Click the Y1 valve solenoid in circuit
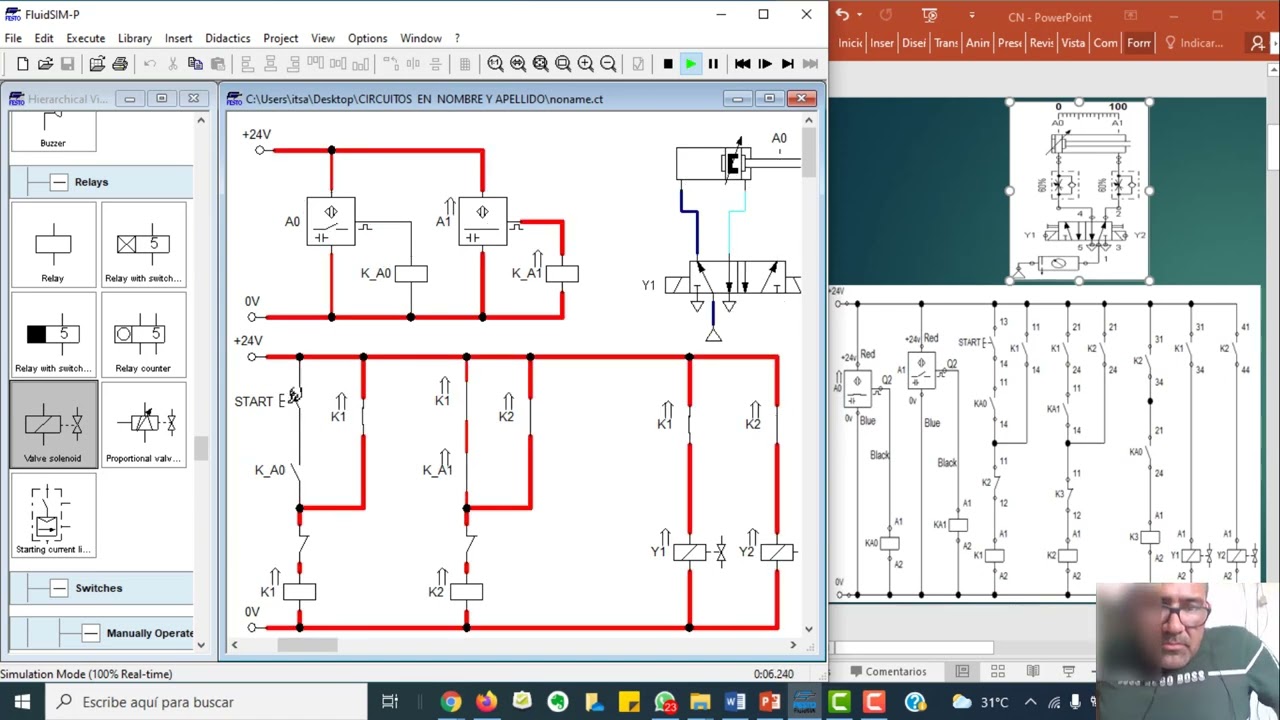 [690, 552]
